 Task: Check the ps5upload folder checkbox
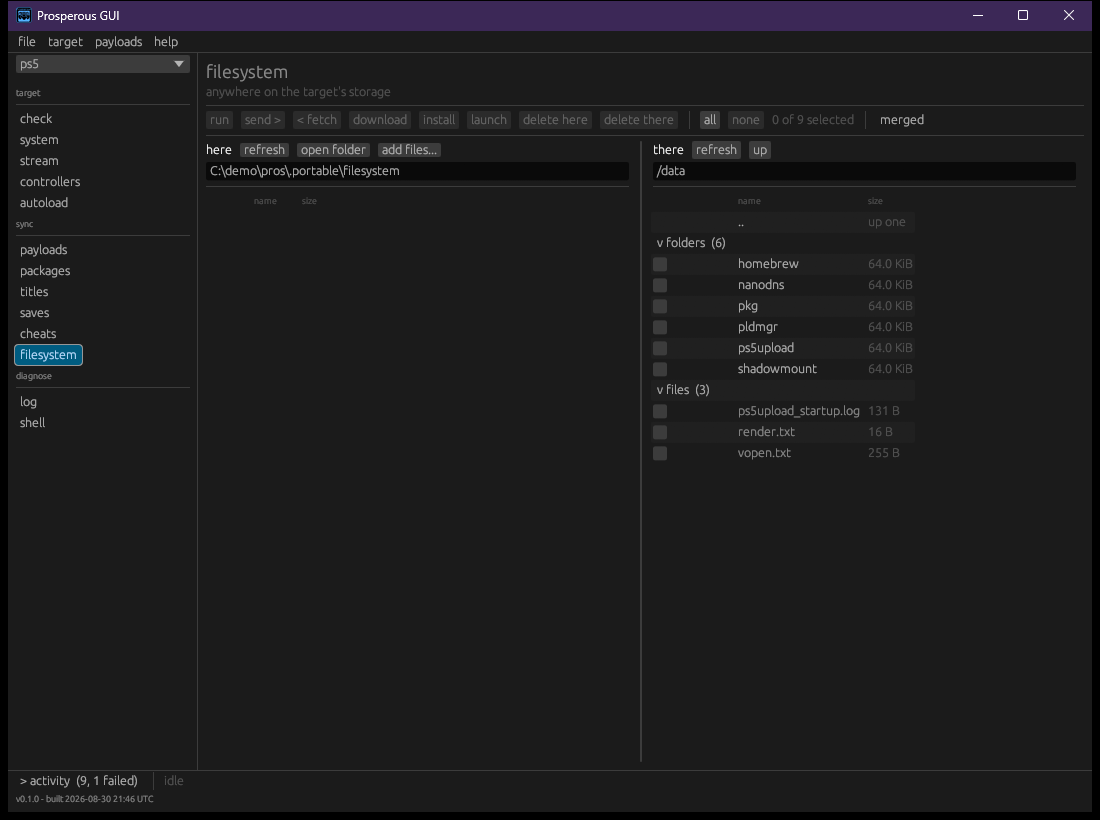(660, 349)
